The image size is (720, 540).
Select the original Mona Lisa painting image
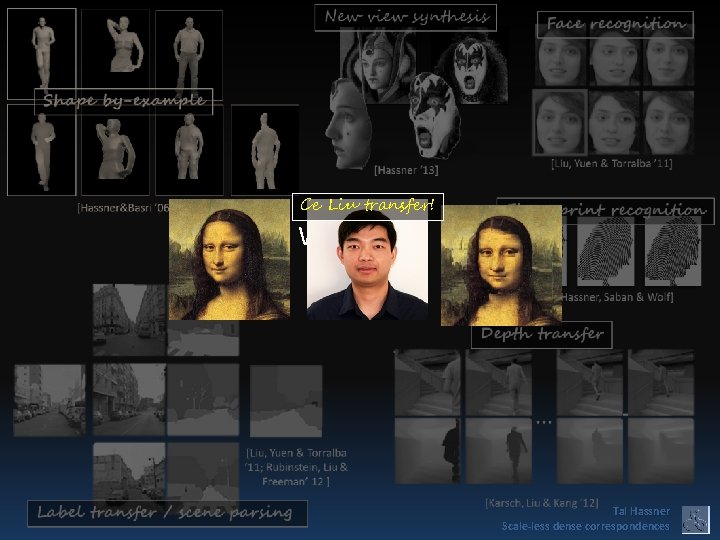[230, 259]
